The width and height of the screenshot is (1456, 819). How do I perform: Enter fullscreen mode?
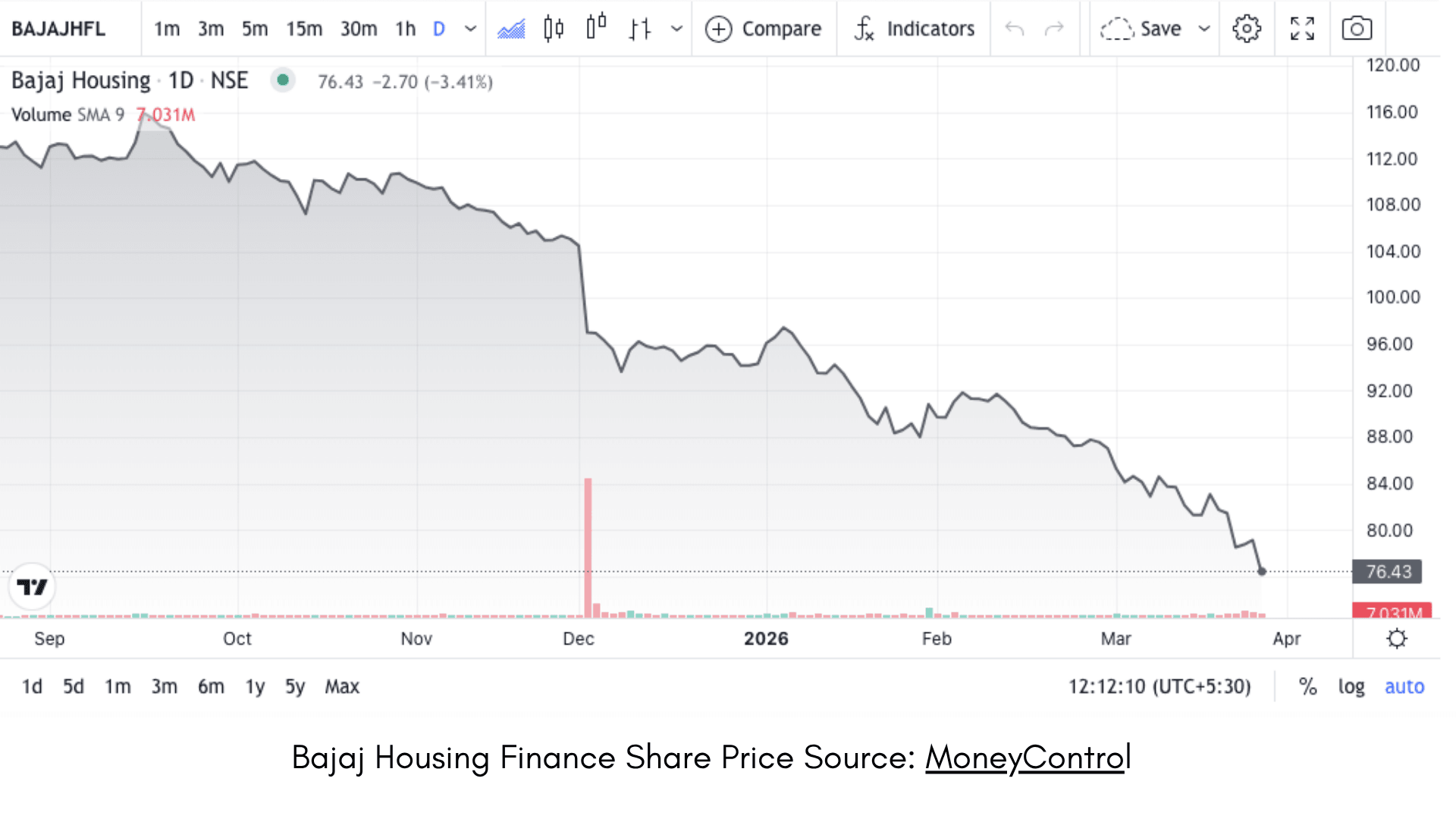(x=1302, y=29)
